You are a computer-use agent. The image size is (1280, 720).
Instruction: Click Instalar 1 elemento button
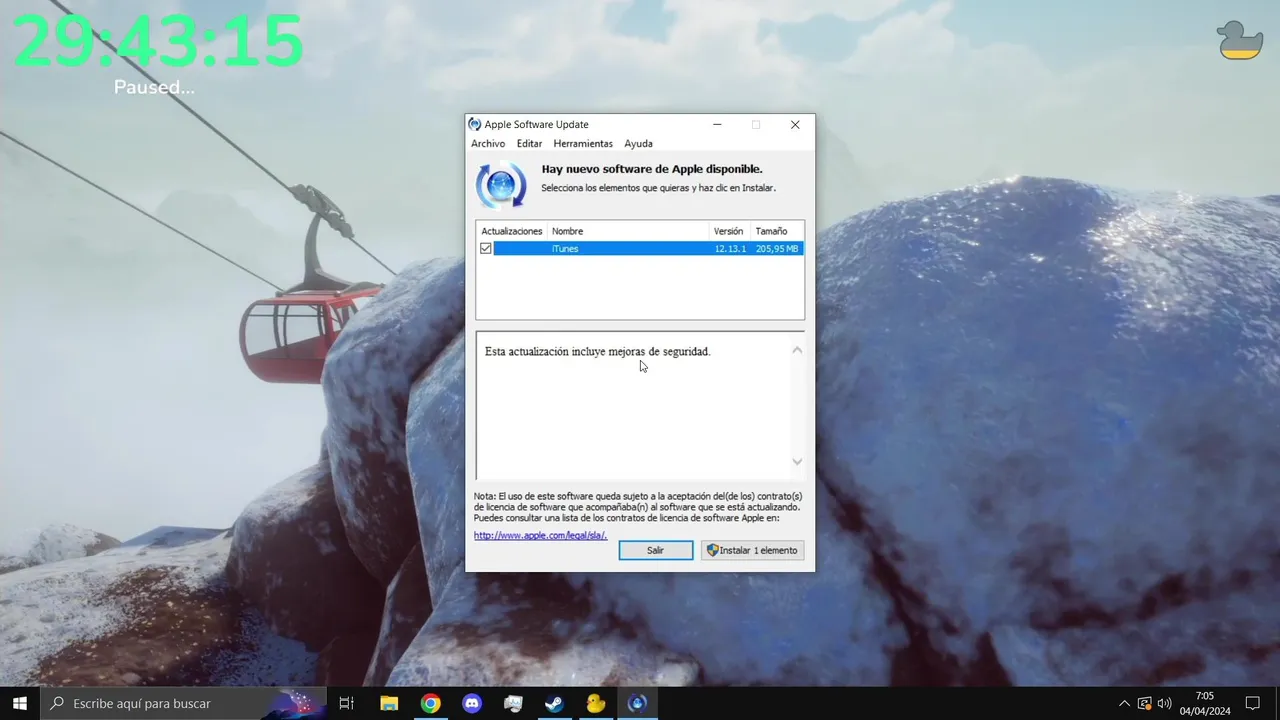click(x=752, y=550)
